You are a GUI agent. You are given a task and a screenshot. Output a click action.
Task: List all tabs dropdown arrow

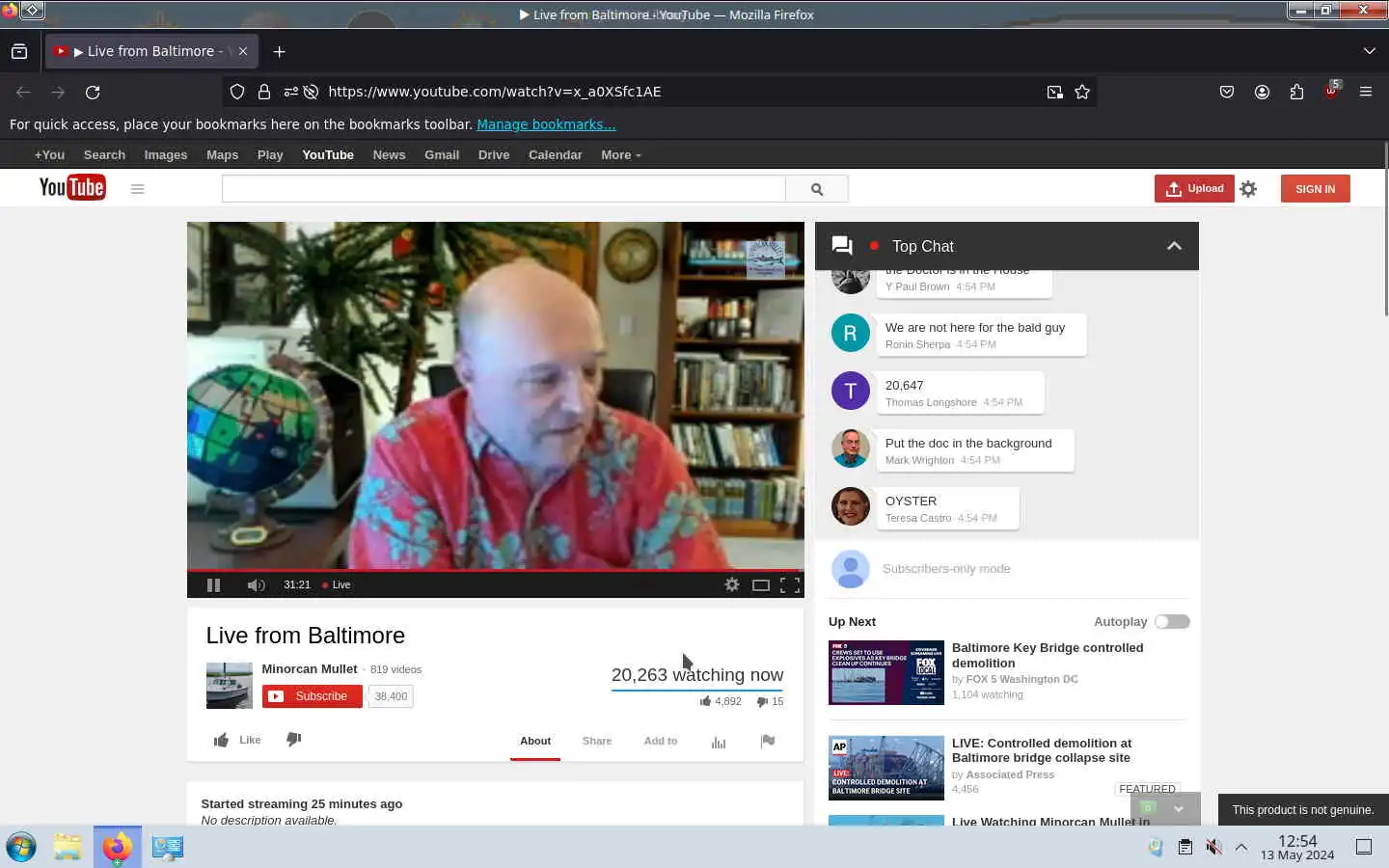[x=1370, y=51]
